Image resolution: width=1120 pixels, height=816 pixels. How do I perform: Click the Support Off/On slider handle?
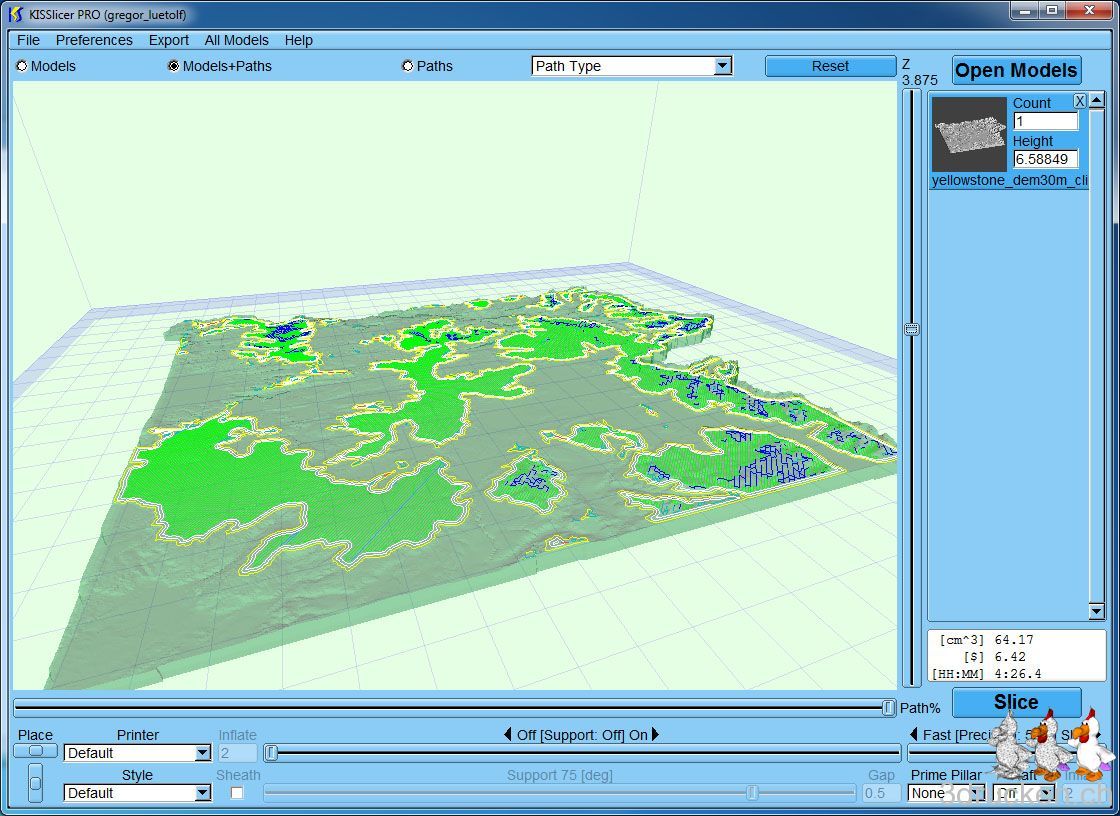pos(271,752)
